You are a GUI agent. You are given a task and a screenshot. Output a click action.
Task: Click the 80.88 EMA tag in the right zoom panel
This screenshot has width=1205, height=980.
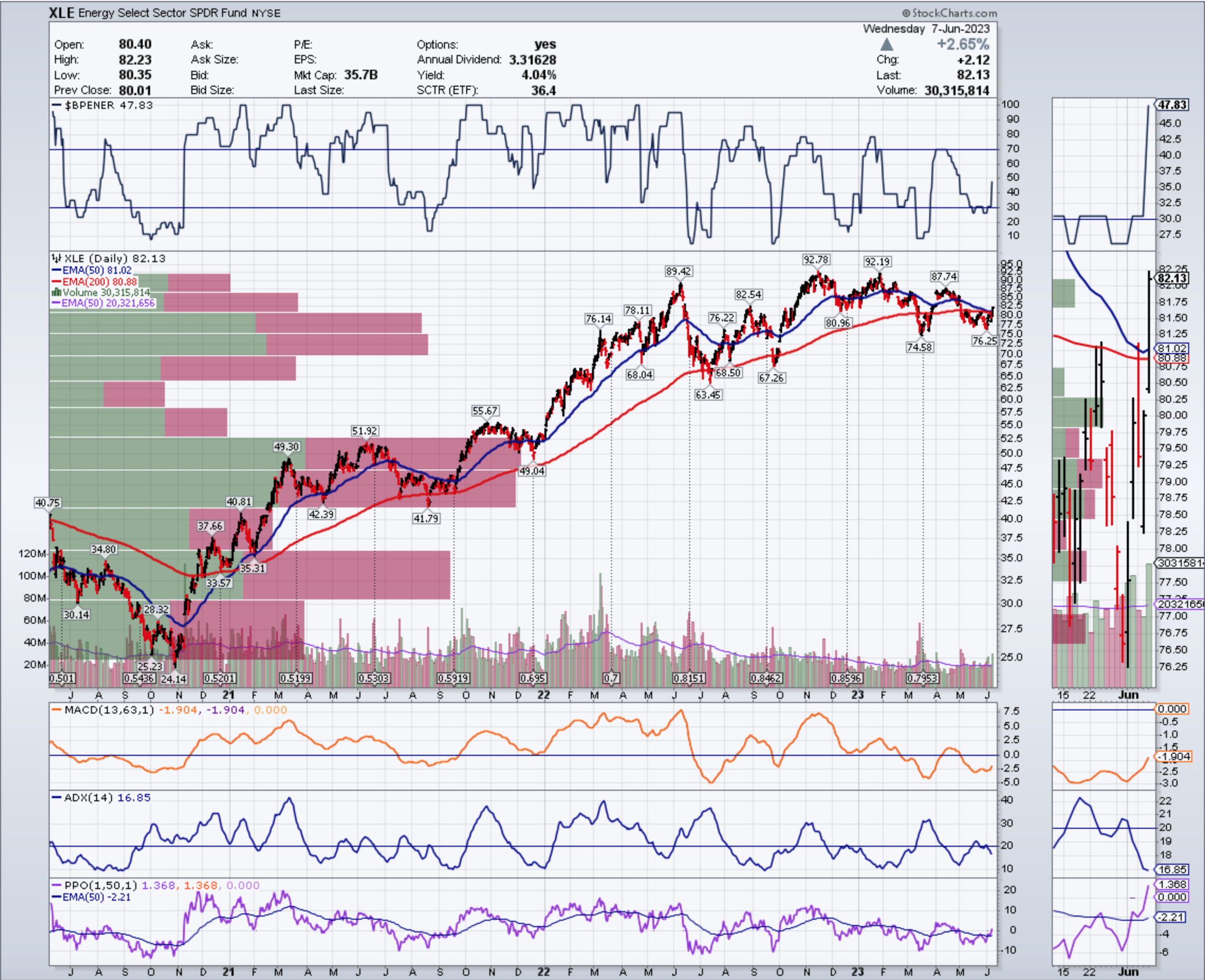[1172, 358]
